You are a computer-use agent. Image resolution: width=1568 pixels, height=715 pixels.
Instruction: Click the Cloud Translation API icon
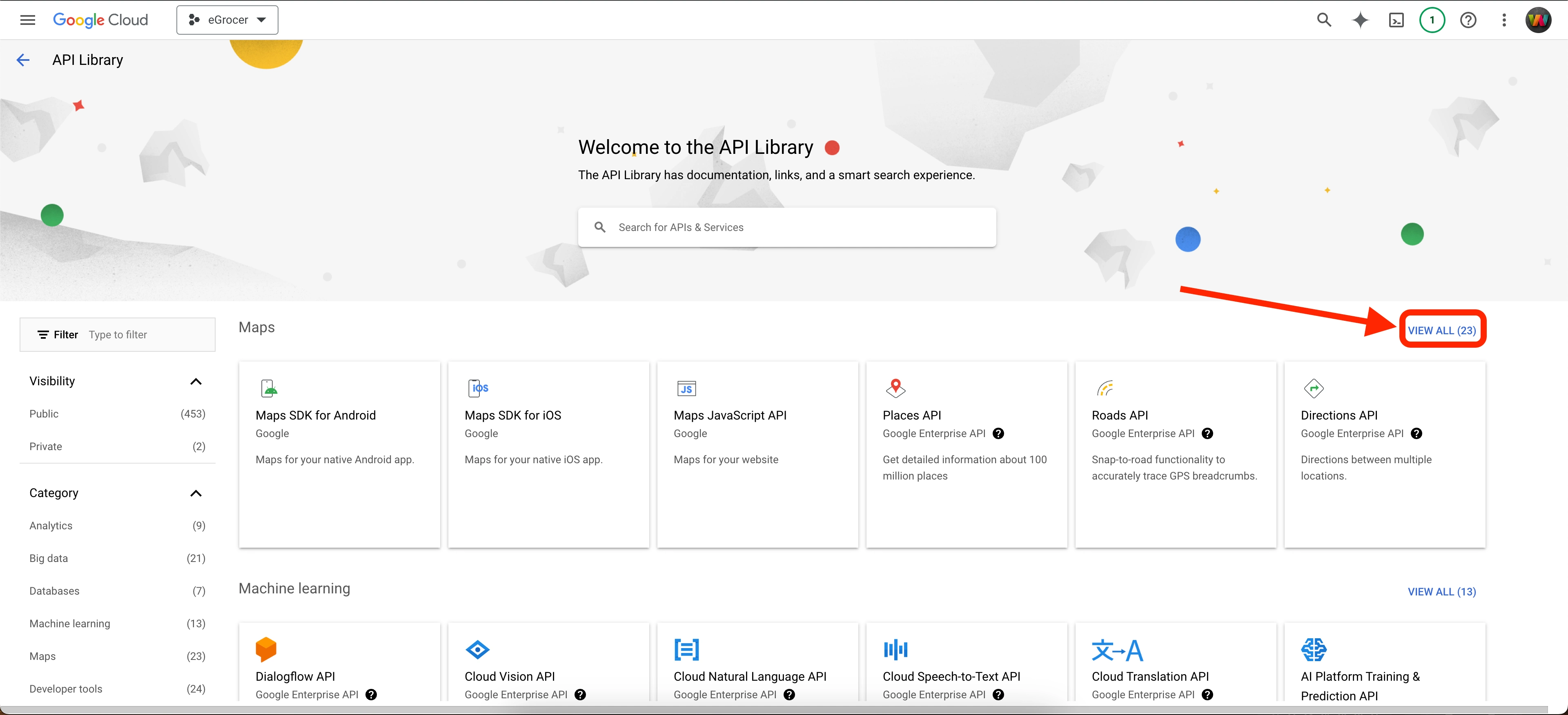coord(1117,650)
